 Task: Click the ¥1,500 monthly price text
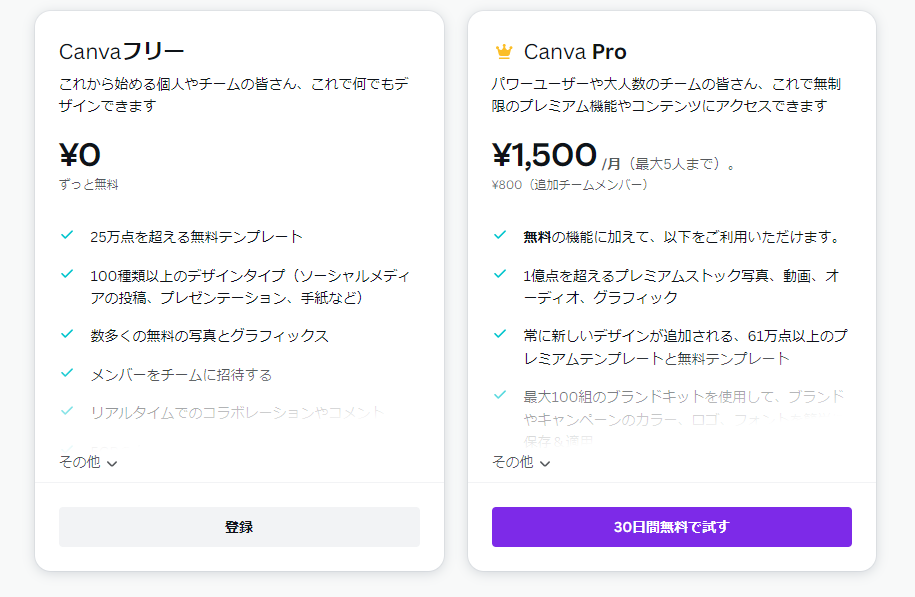(x=545, y=155)
